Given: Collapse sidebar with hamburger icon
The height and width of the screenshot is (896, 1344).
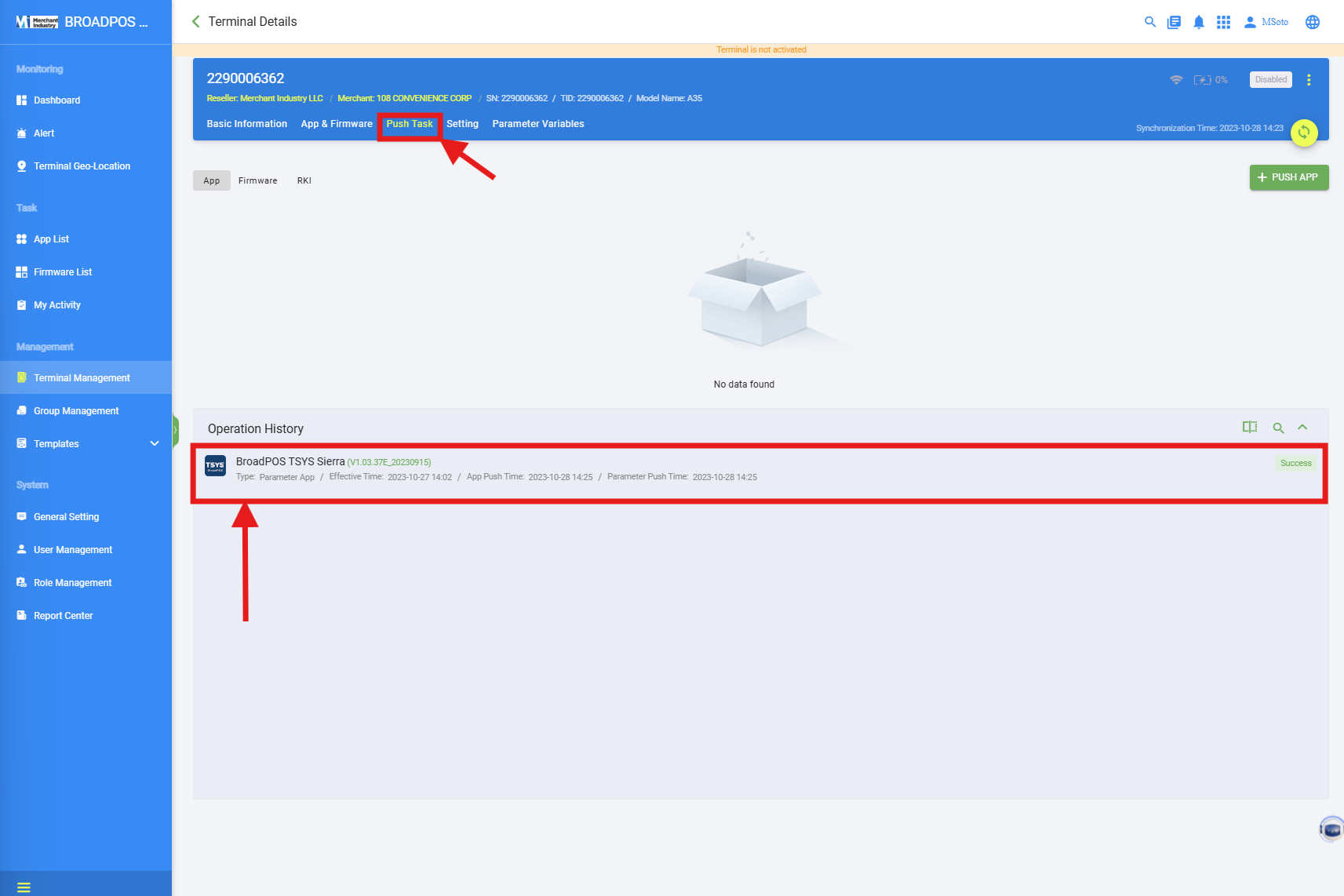Looking at the screenshot, I should click(24, 888).
